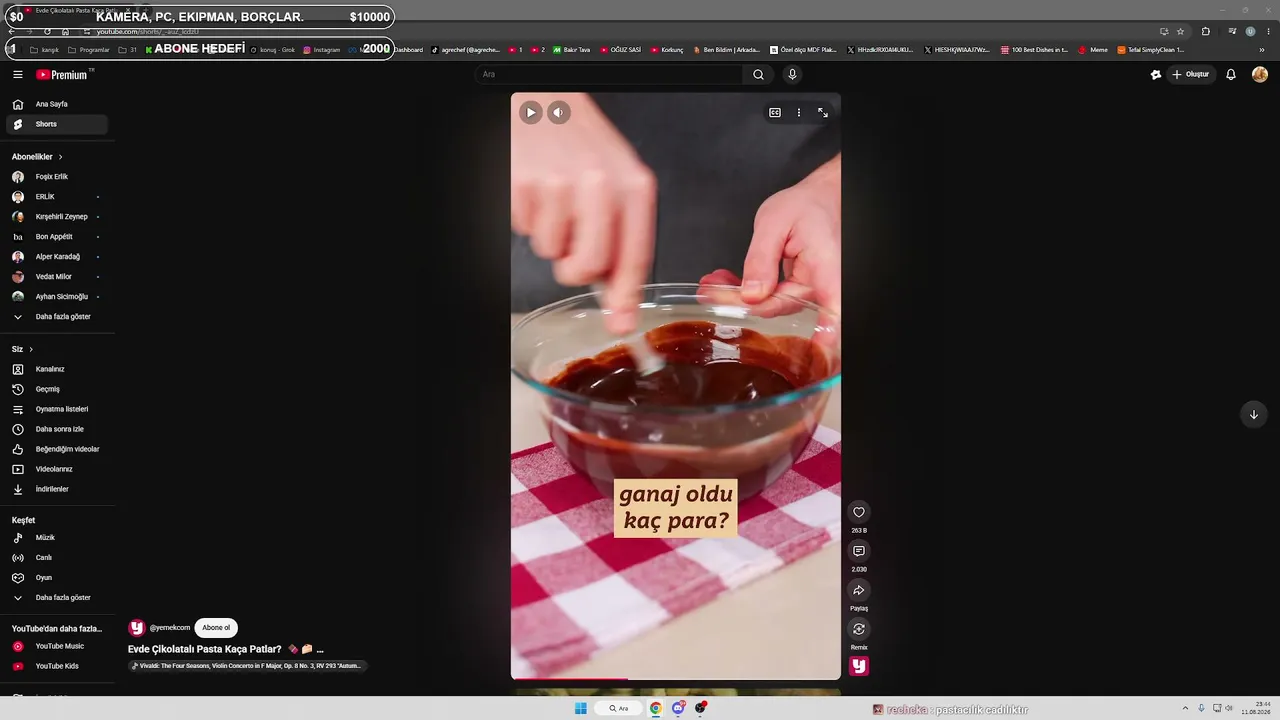Show more bookmarks with double chevron
The image size is (1280, 720).
(1262, 49)
